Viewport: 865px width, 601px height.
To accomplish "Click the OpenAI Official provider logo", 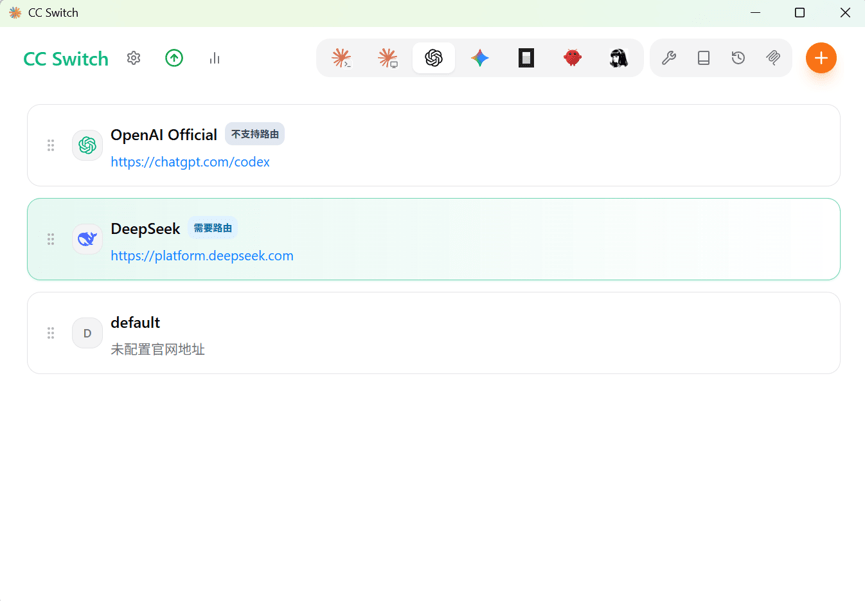I will coord(87,145).
